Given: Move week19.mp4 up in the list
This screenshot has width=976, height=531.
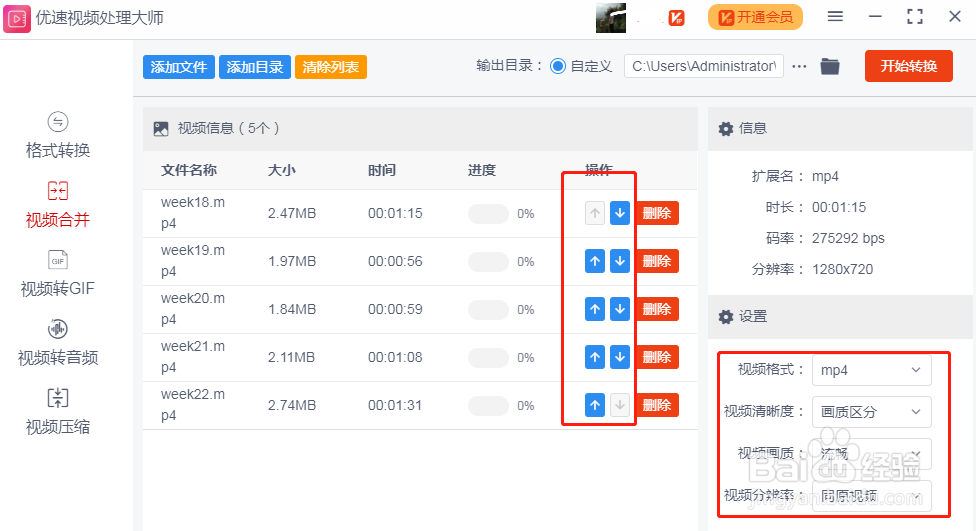Looking at the screenshot, I should click(595, 261).
